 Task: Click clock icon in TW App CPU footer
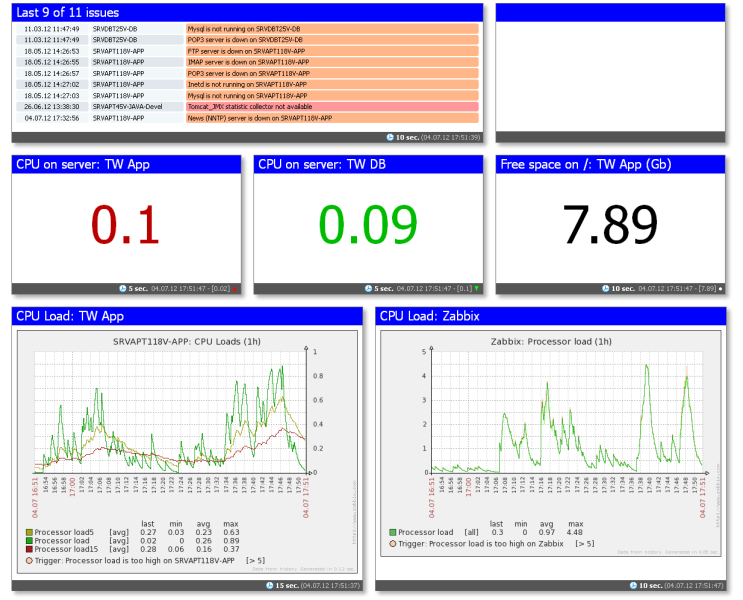point(123,289)
